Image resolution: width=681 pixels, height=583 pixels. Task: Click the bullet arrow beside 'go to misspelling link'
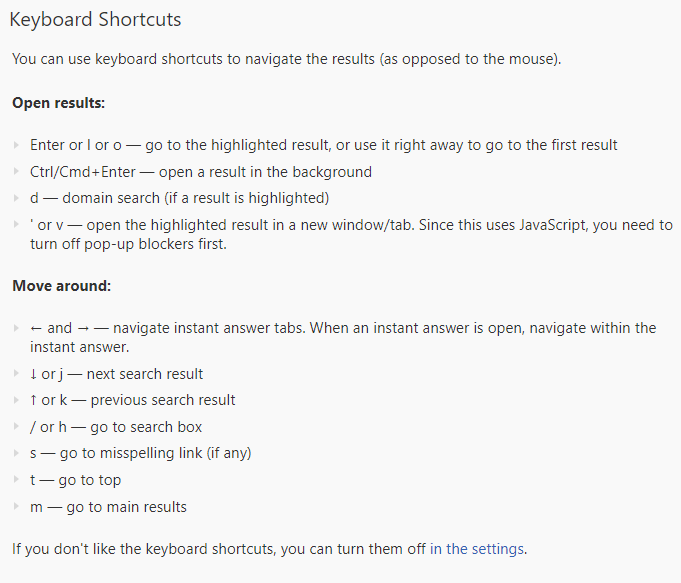coord(17,453)
